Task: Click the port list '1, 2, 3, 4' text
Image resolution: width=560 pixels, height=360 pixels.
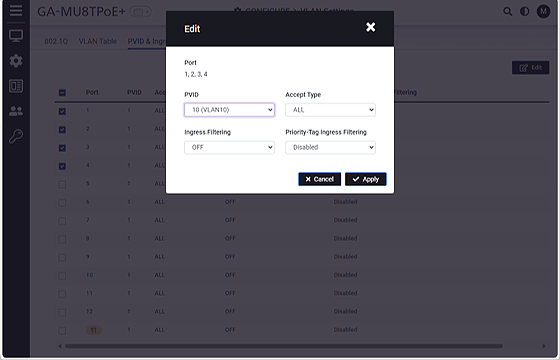Action: point(196,74)
